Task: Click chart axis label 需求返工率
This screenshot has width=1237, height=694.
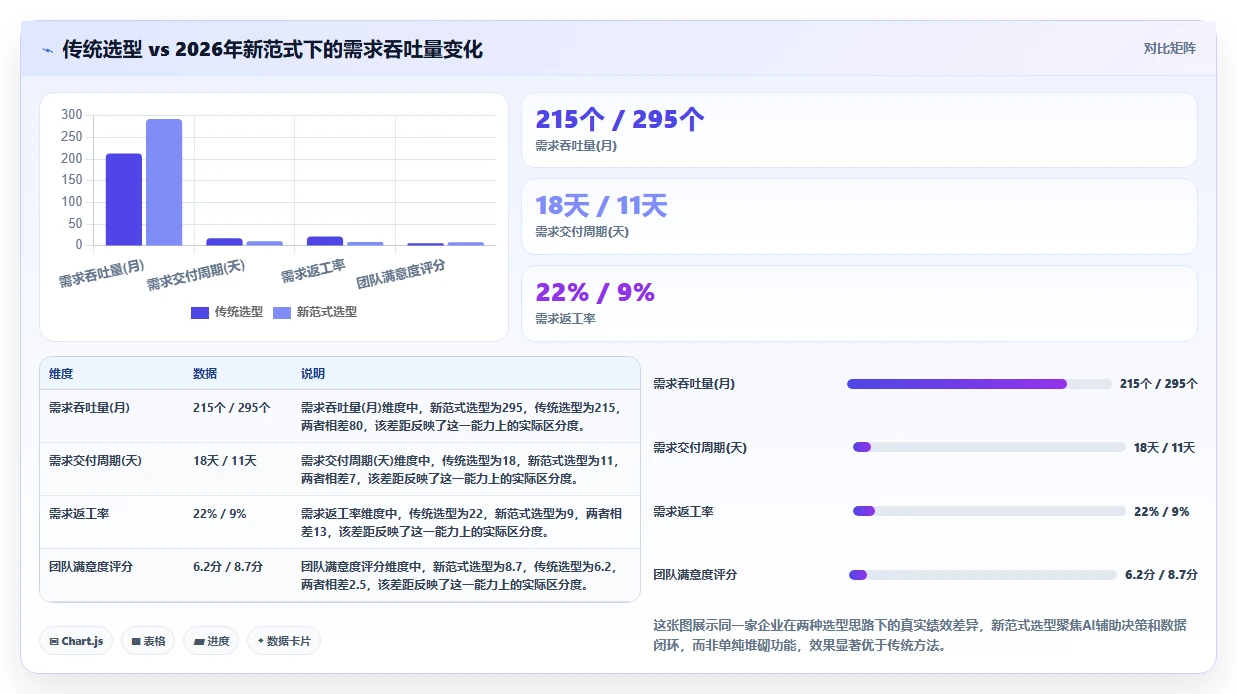Action: 313,271
